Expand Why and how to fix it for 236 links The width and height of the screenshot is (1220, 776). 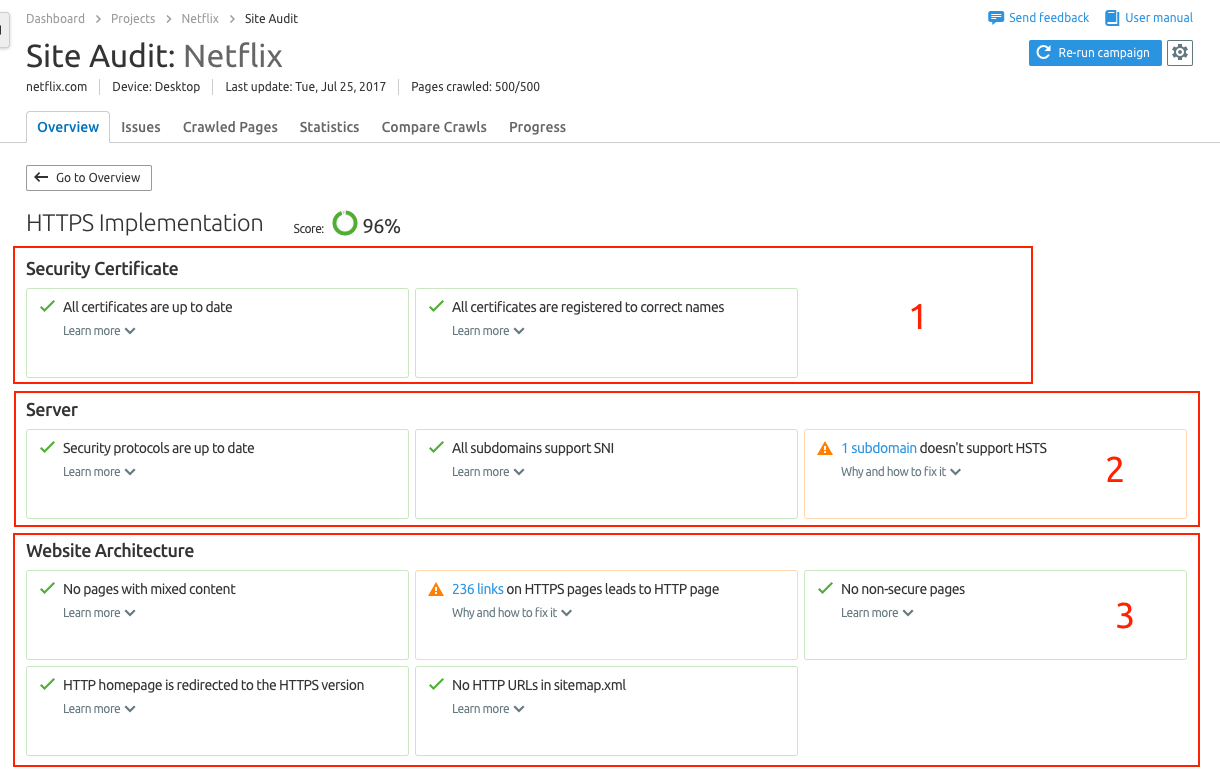click(512, 613)
